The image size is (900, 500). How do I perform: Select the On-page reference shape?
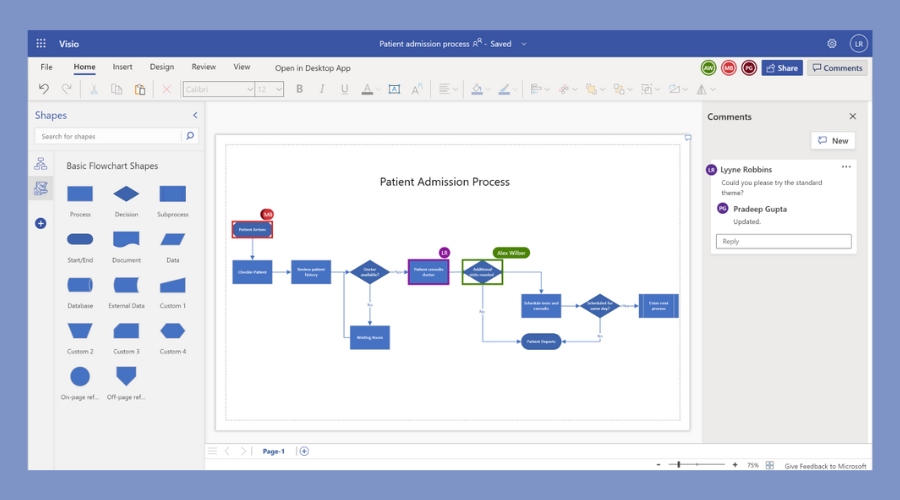pos(80,377)
